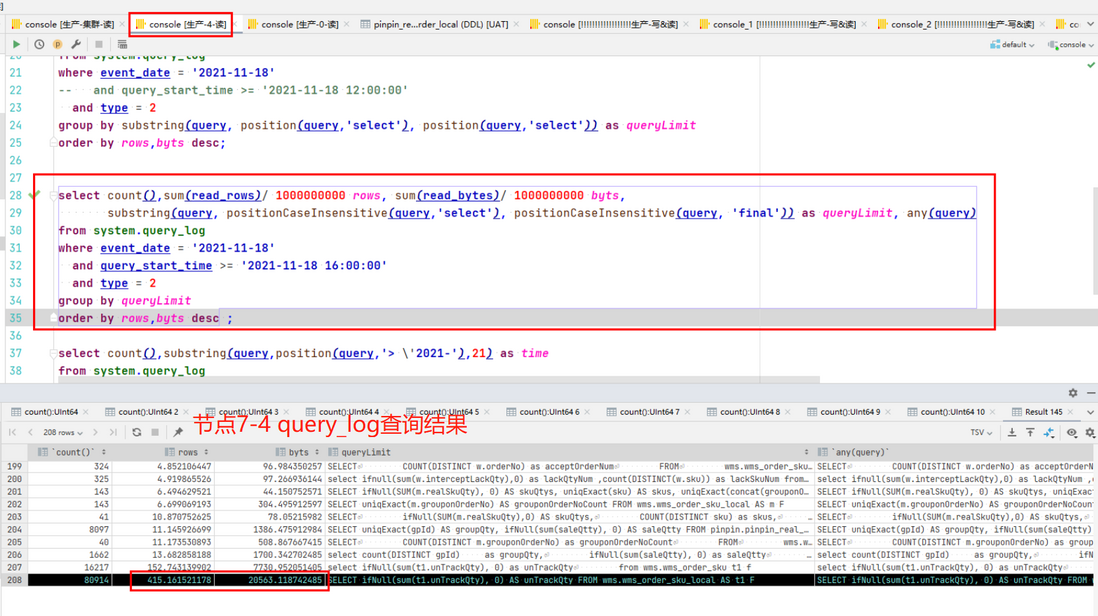
Task: Sort by the rows column header
Action: coord(187,452)
